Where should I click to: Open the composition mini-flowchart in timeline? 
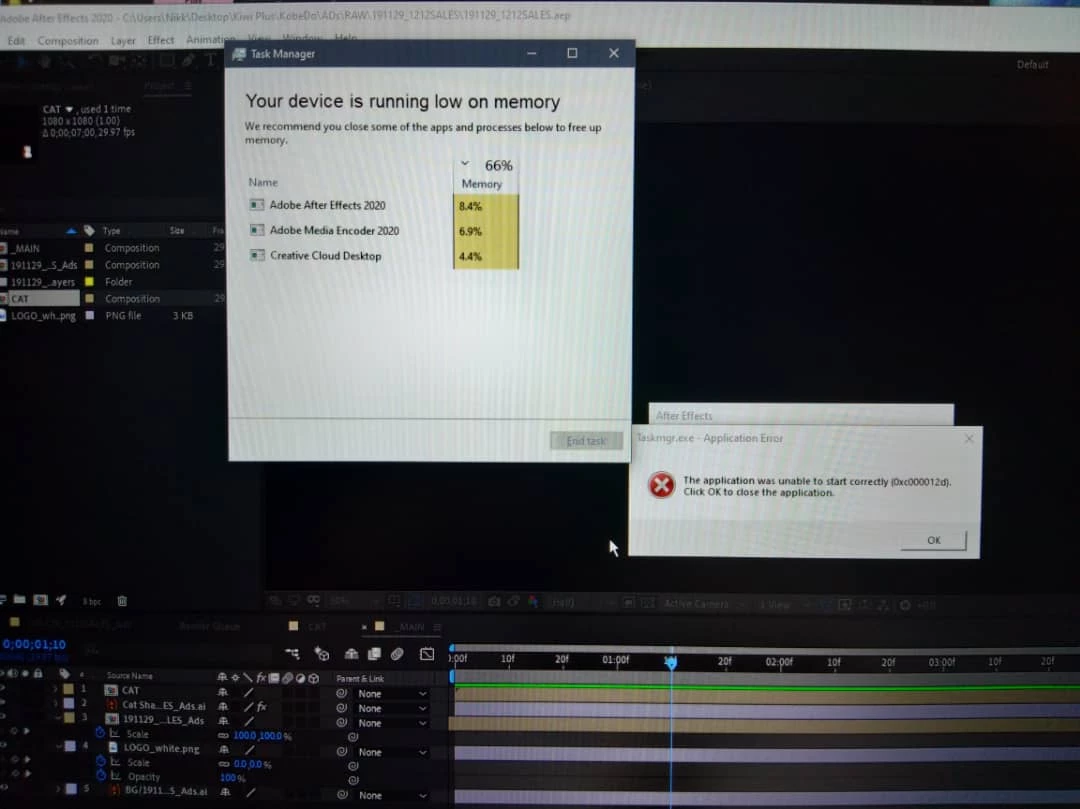(292, 653)
